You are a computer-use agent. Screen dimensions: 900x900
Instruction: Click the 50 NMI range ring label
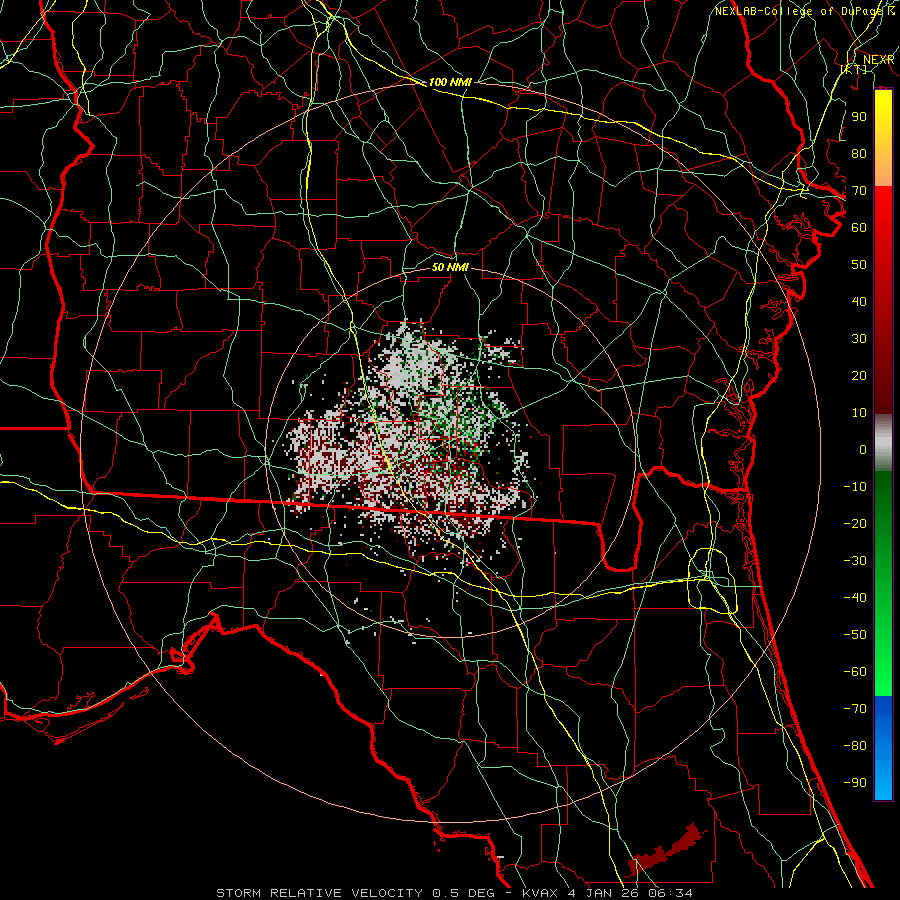(x=450, y=267)
